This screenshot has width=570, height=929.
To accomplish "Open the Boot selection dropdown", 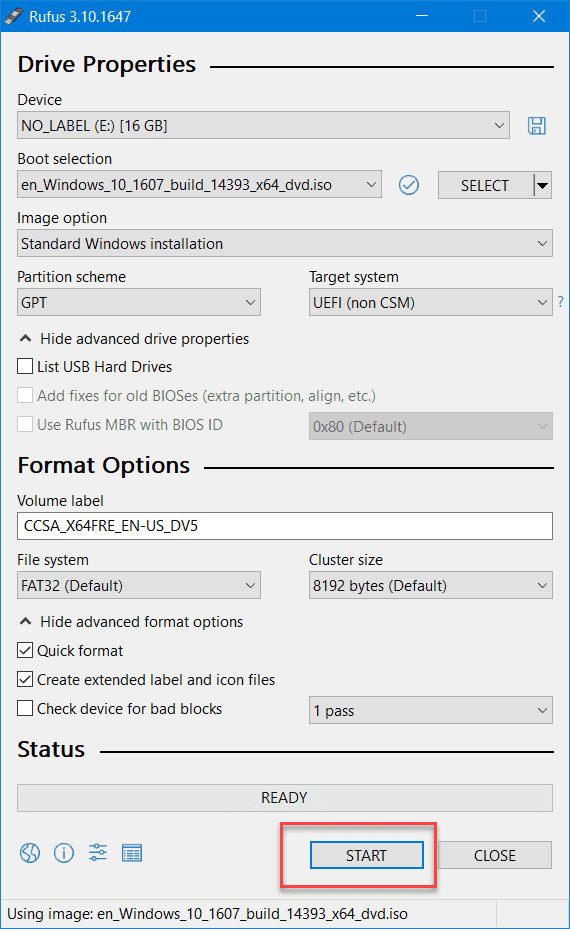I will coord(199,184).
